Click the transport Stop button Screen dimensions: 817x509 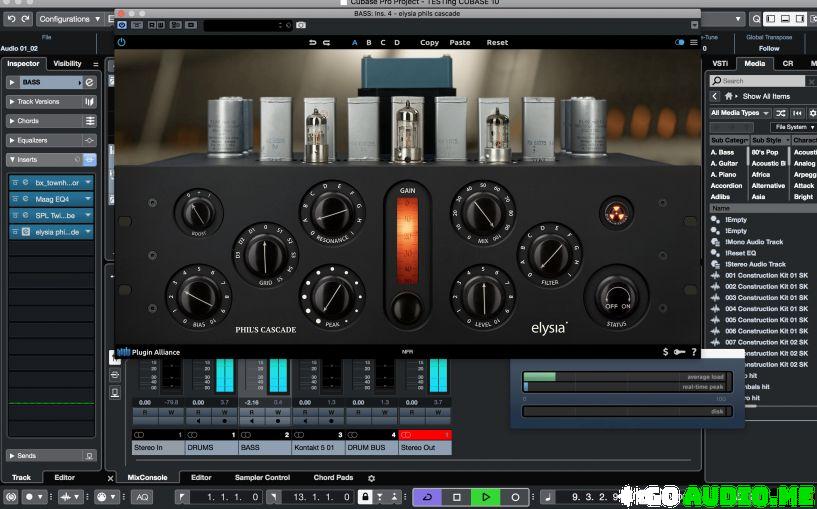click(x=456, y=497)
